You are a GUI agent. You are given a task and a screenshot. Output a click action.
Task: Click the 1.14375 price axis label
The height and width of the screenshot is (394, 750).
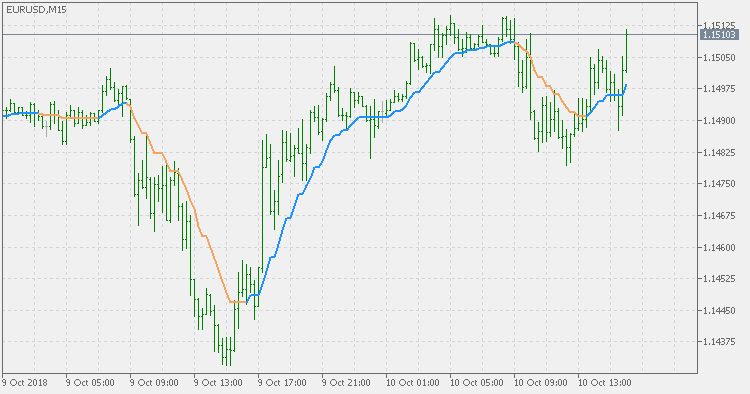coord(719,341)
